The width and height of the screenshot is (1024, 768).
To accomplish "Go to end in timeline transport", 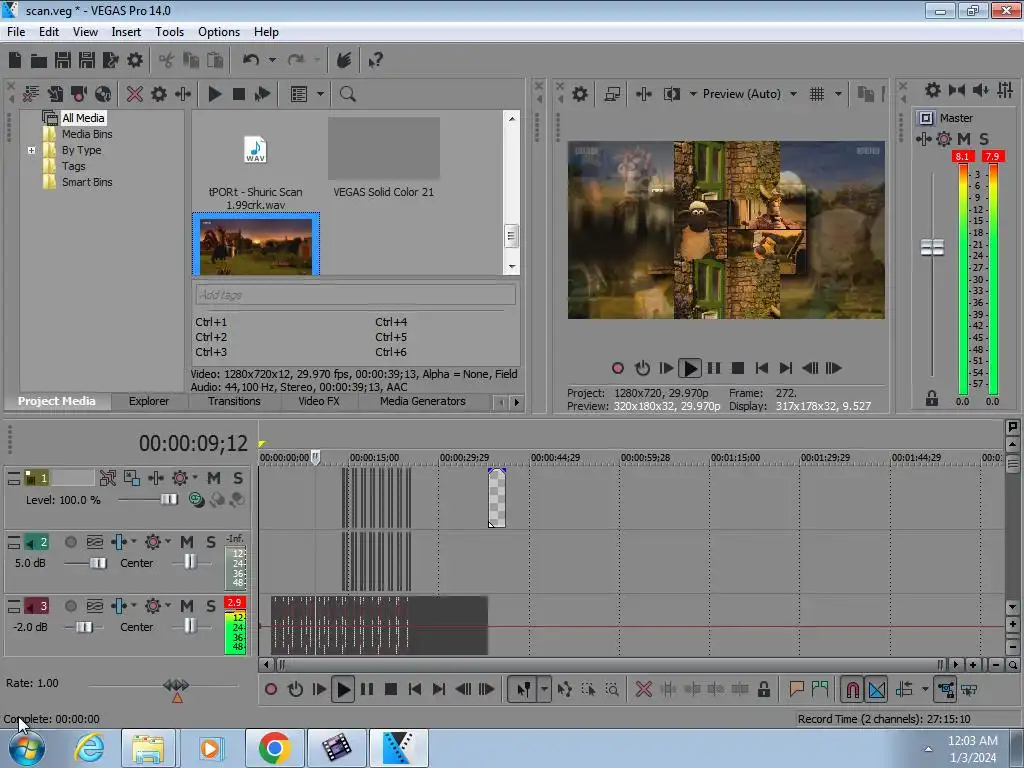I will (439, 689).
